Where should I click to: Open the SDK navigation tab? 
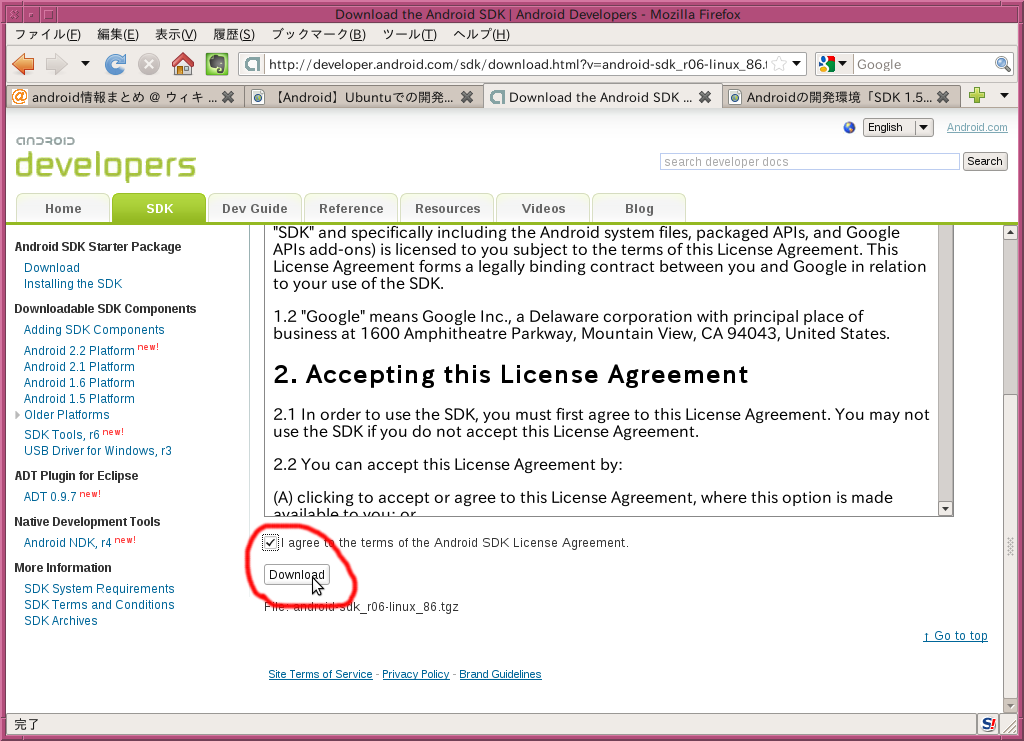[x=159, y=208]
